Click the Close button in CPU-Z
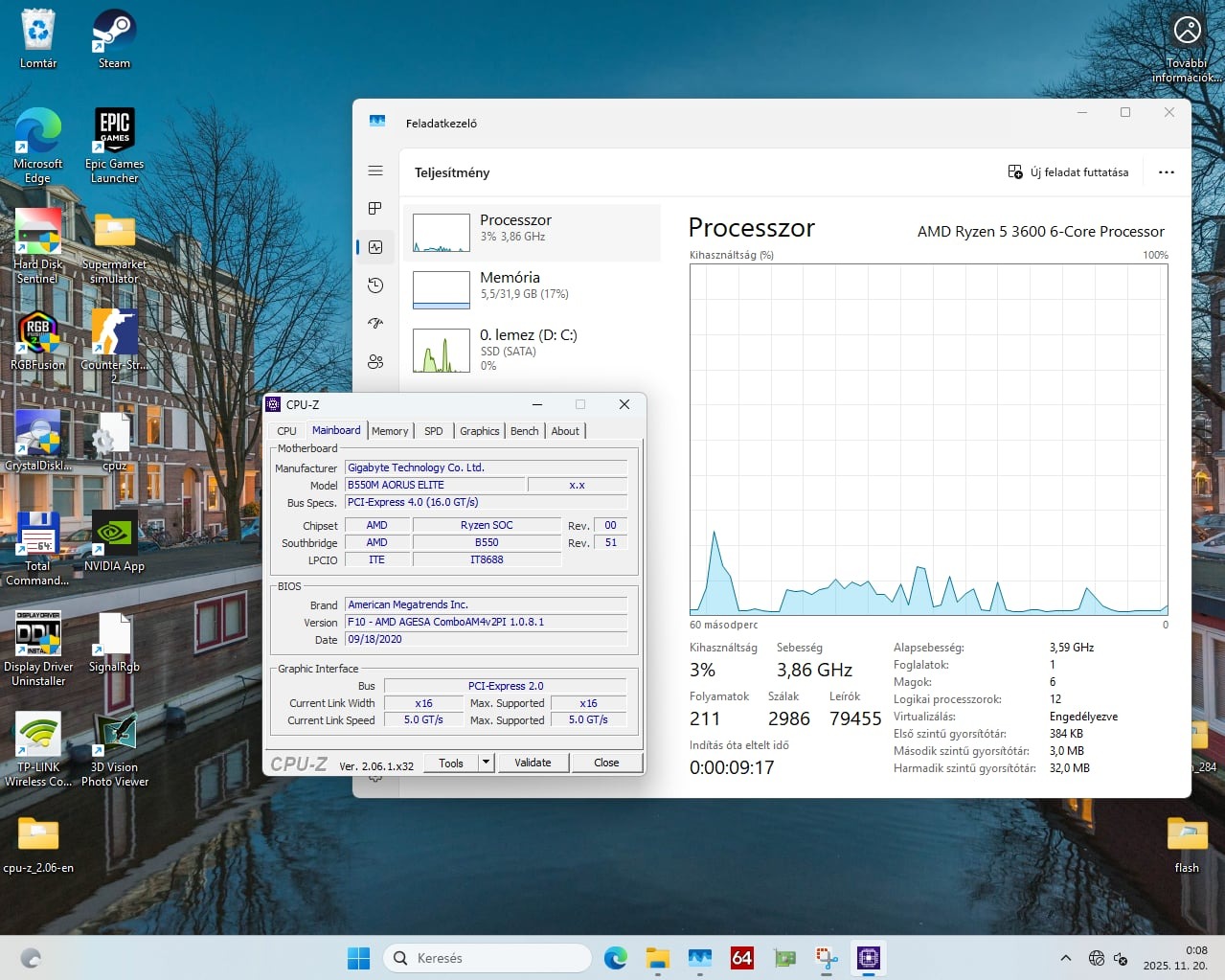Viewport: 1225px width, 980px height. click(x=606, y=763)
